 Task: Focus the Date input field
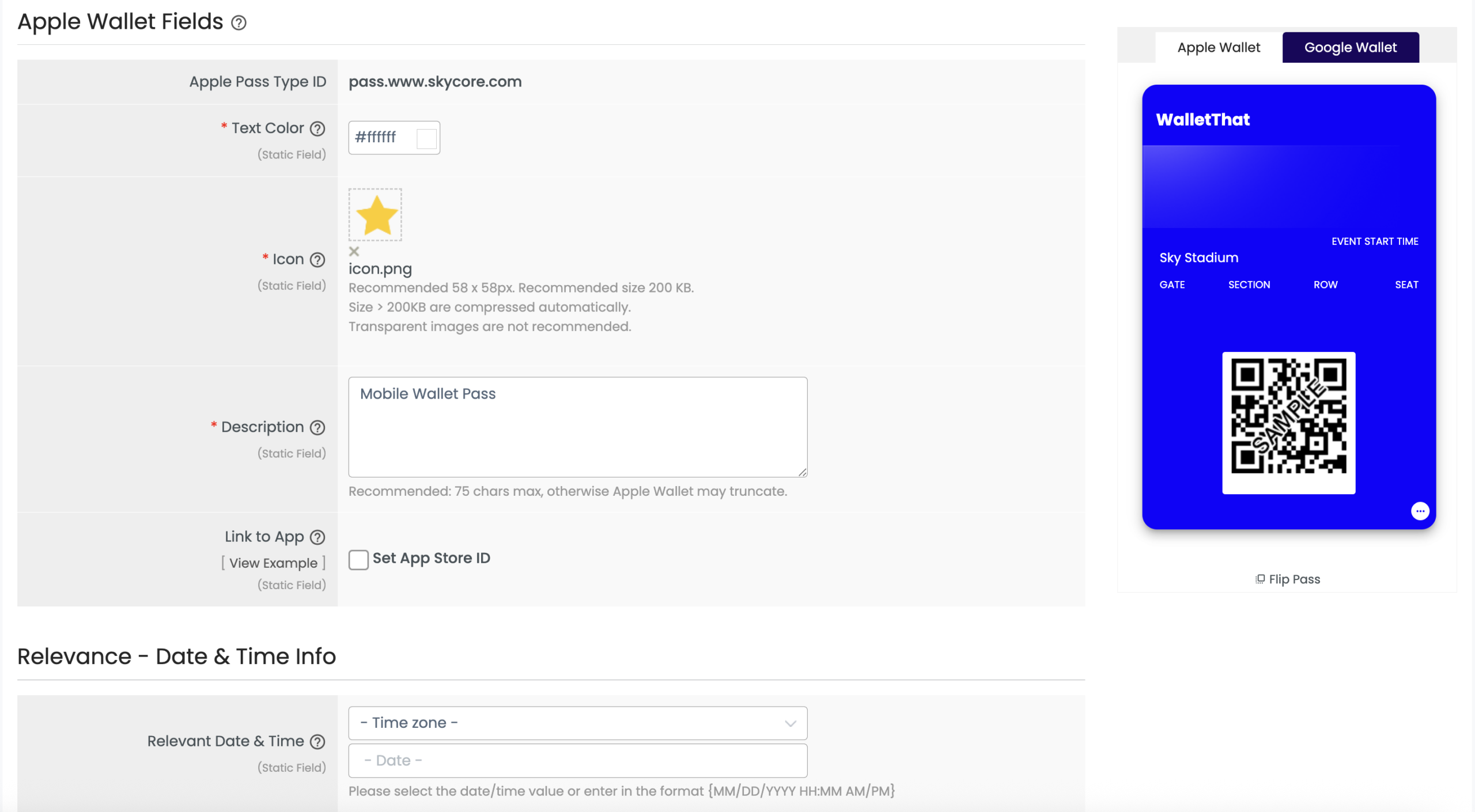[x=577, y=760]
